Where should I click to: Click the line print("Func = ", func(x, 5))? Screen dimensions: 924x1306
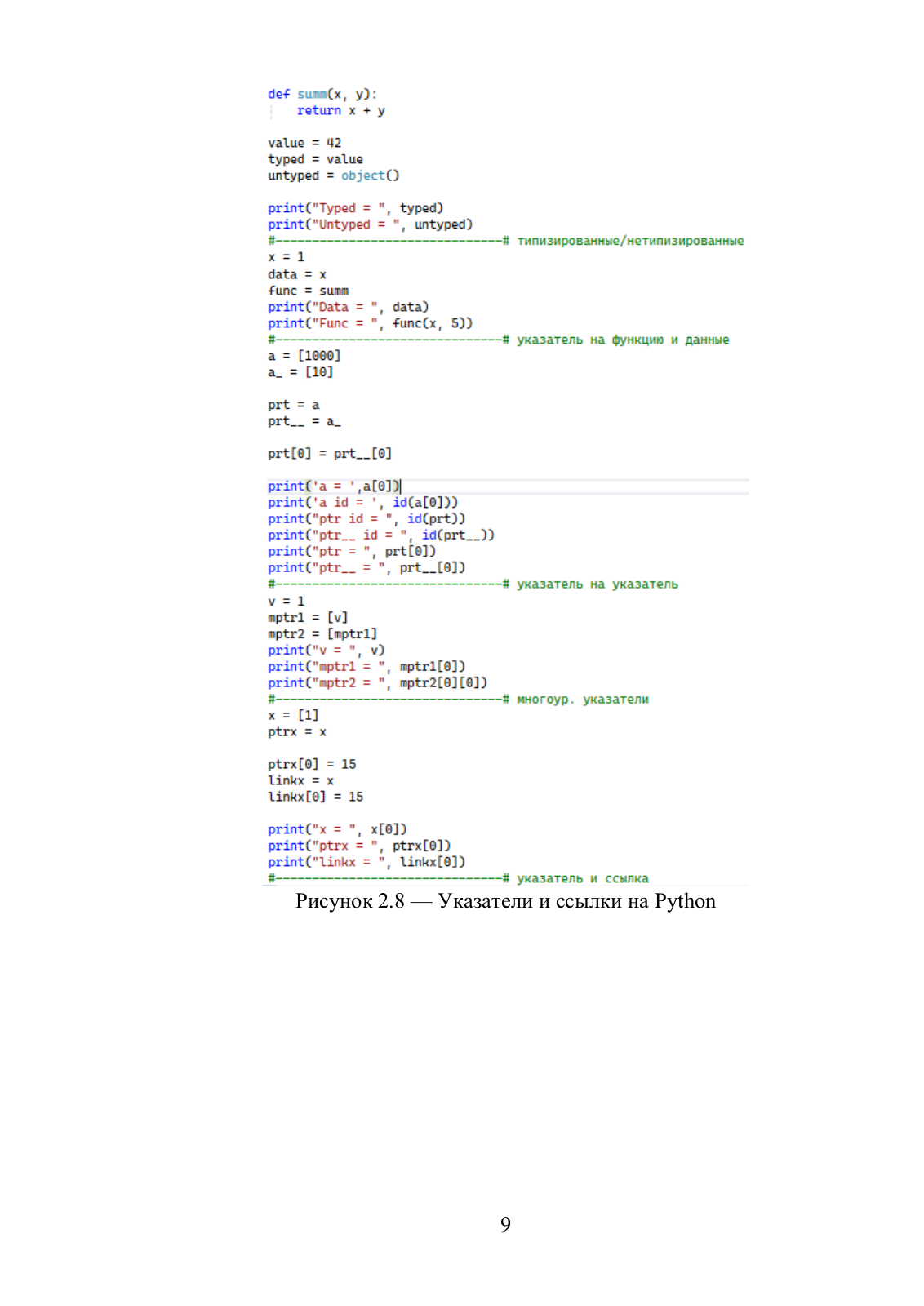coord(370,323)
